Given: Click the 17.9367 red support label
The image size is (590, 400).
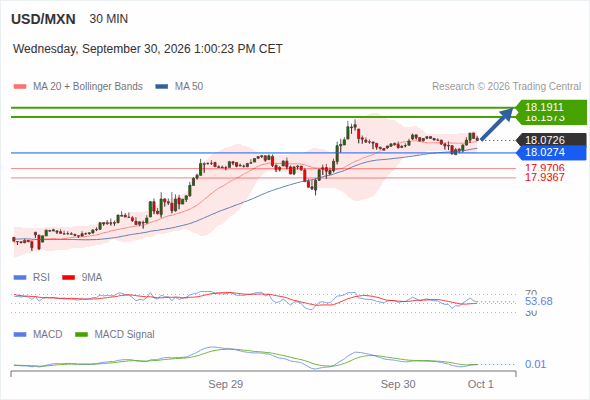Looking at the screenshot, I should coord(544,177).
